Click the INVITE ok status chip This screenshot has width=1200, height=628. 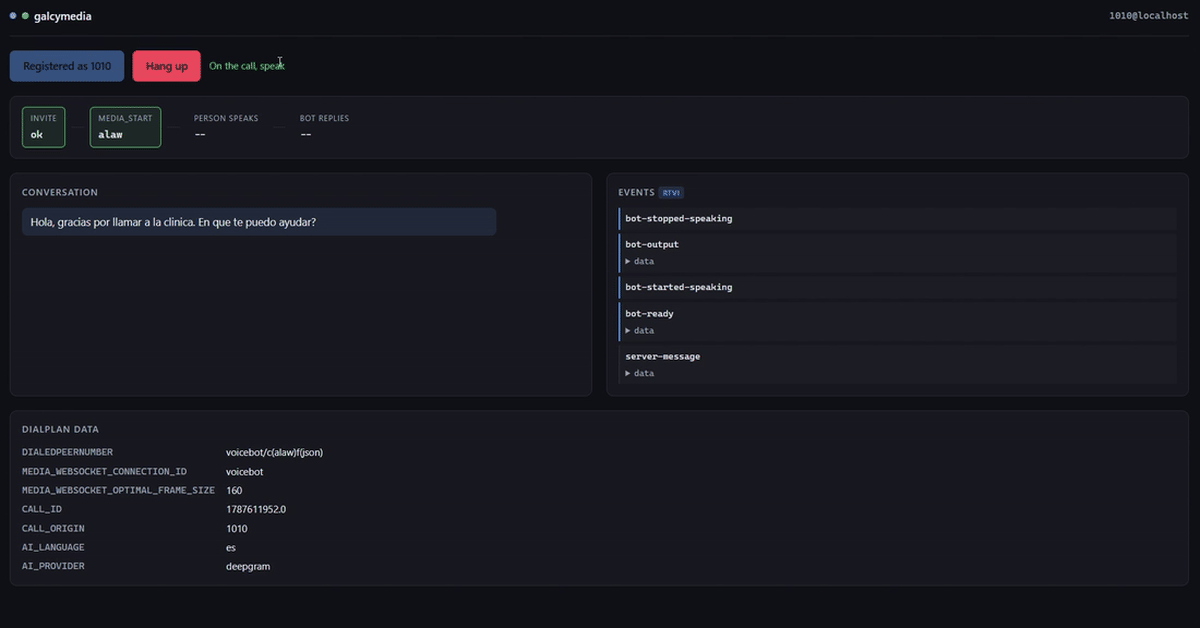[44, 127]
